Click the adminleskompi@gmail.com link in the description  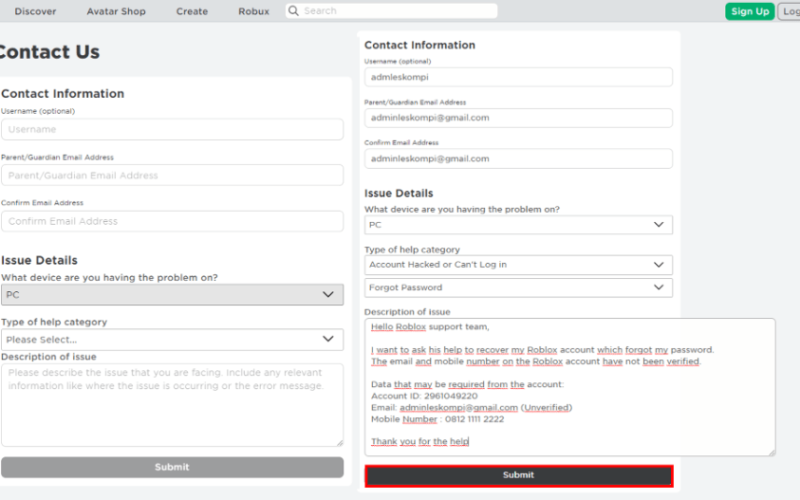coord(459,408)
